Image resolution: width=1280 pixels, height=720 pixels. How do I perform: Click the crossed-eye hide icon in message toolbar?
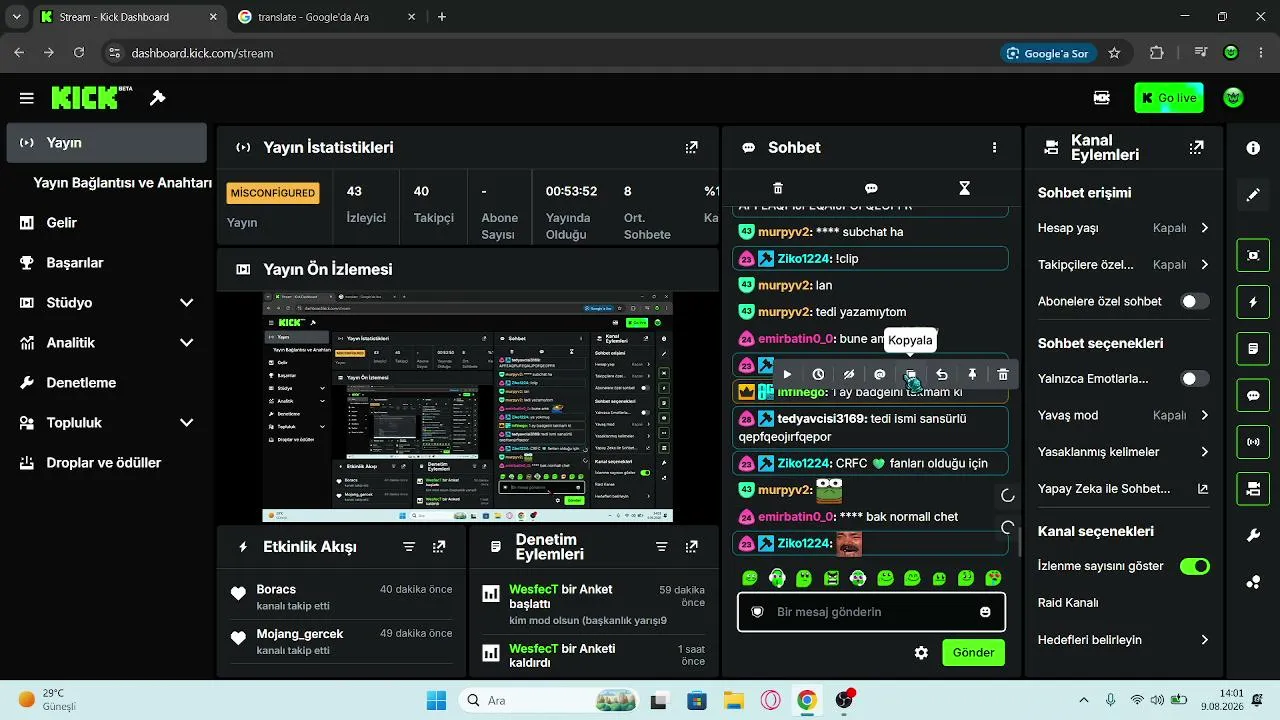click(x=849, y=374)
